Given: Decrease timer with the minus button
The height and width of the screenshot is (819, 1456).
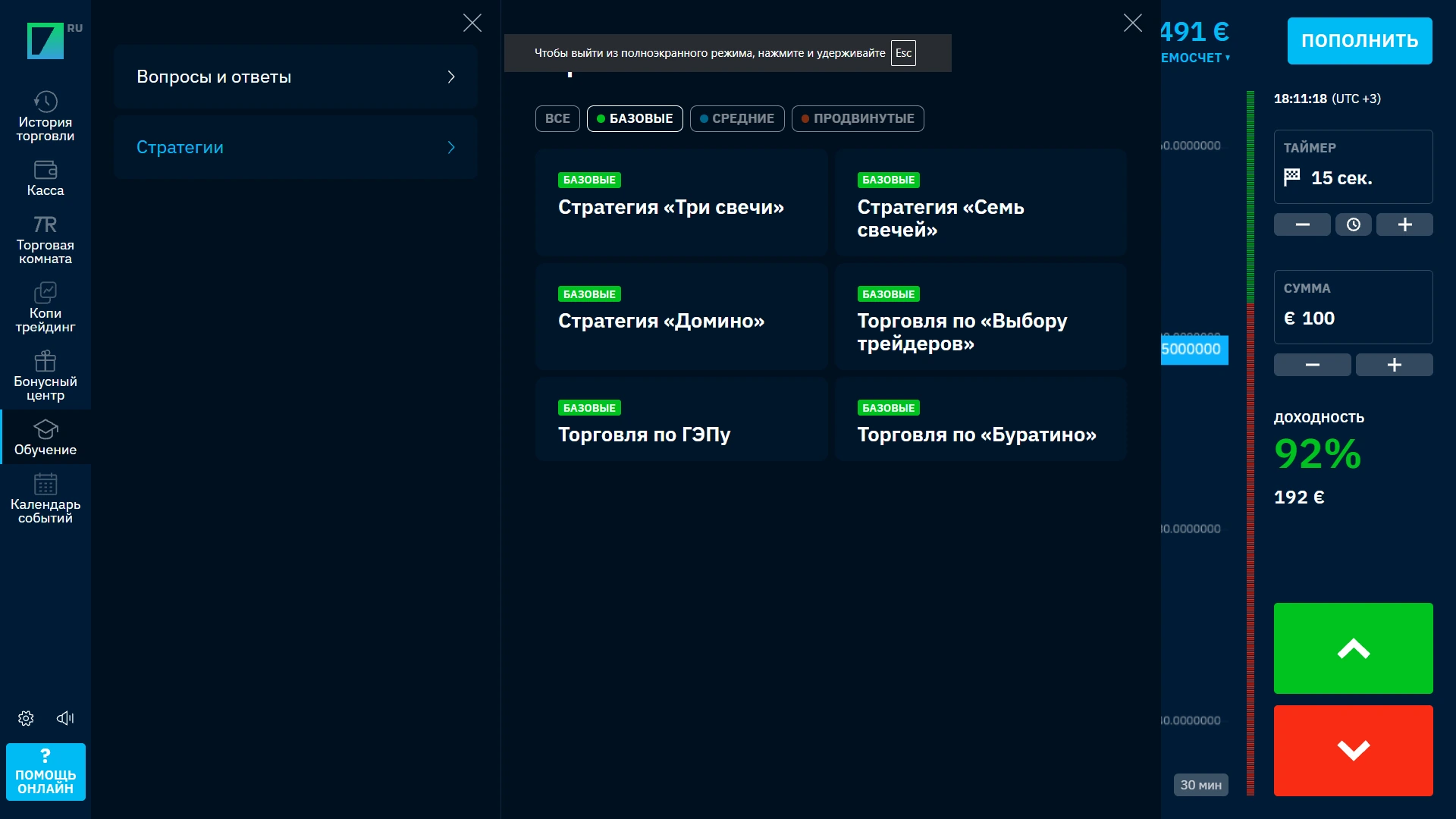Looking at the screenshot, I should (x=1302, y=224).
